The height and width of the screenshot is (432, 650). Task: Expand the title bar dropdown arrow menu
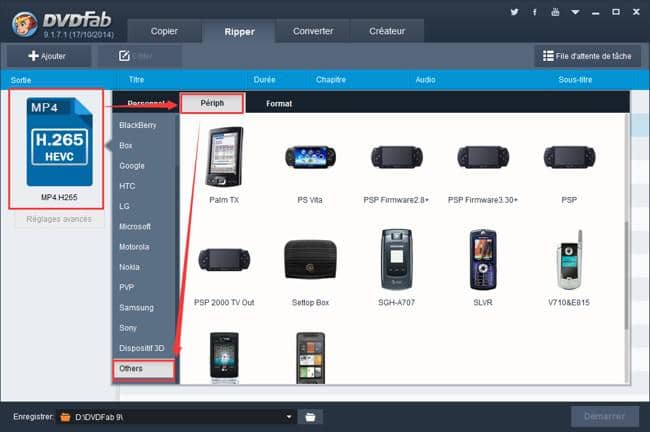click(575, 12)
